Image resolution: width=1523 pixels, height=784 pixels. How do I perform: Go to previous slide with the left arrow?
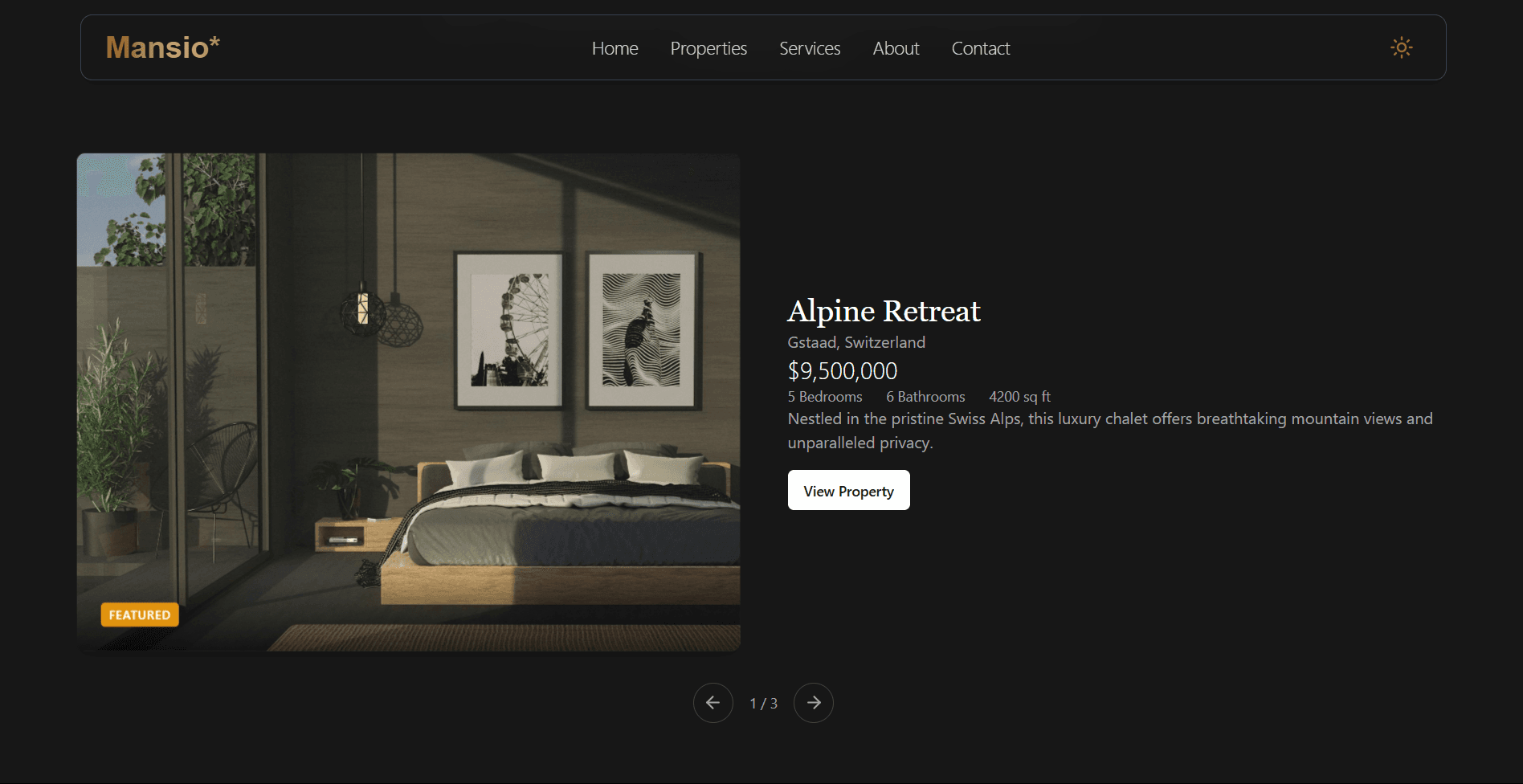[x=713, y=703]
